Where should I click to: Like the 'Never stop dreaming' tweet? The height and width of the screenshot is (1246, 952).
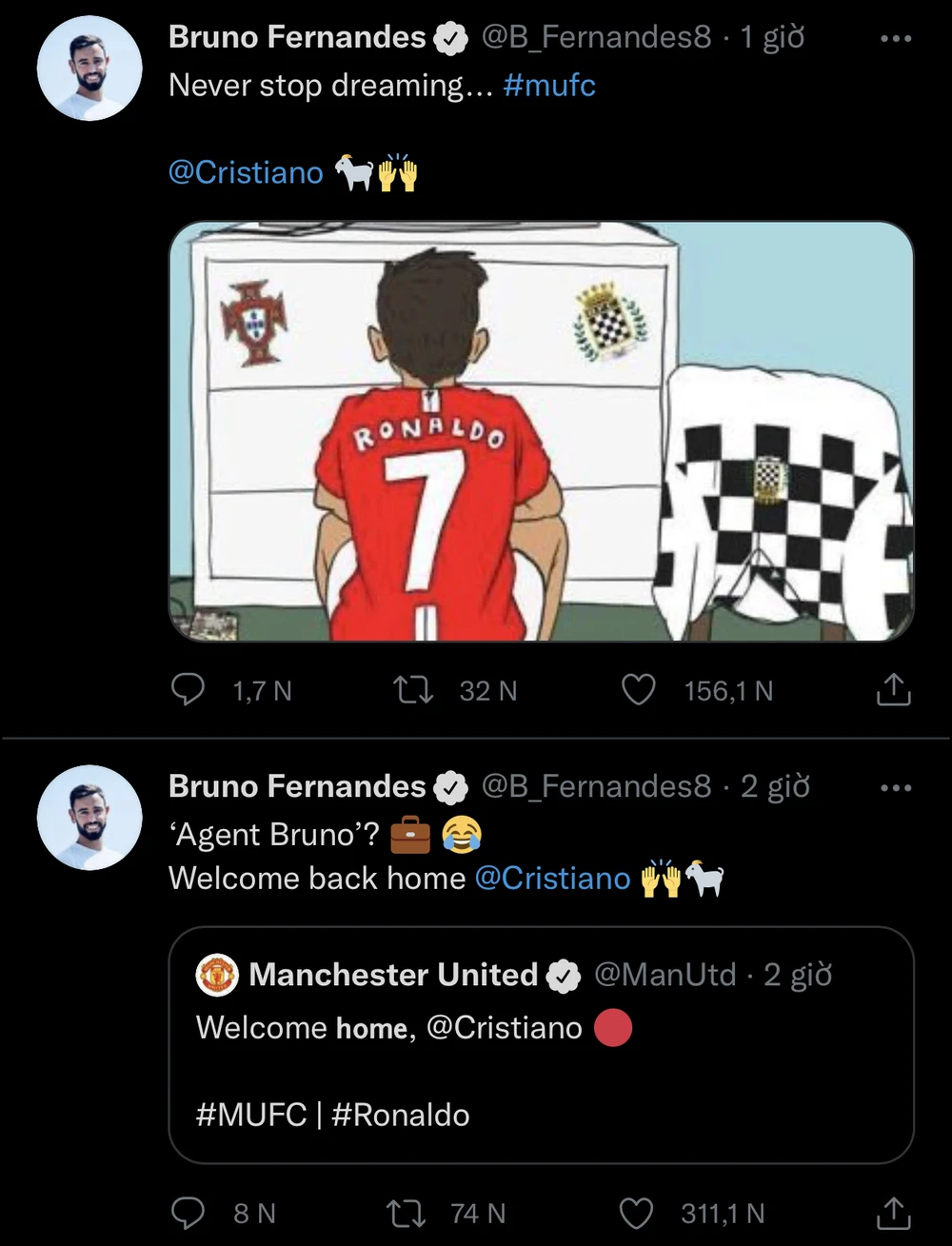[638, 690]
